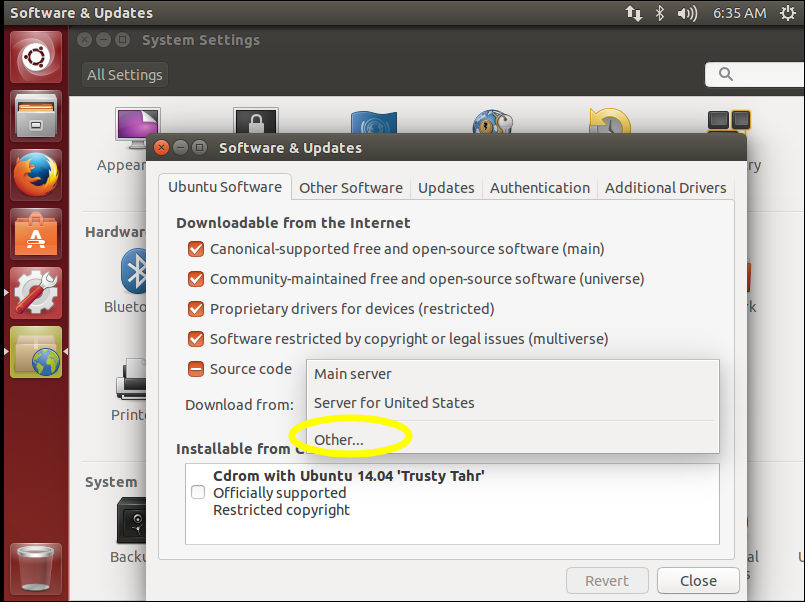Switch to the Additional Drivers tab
Viewport: 805px width, 602px height.
point(665,188)
